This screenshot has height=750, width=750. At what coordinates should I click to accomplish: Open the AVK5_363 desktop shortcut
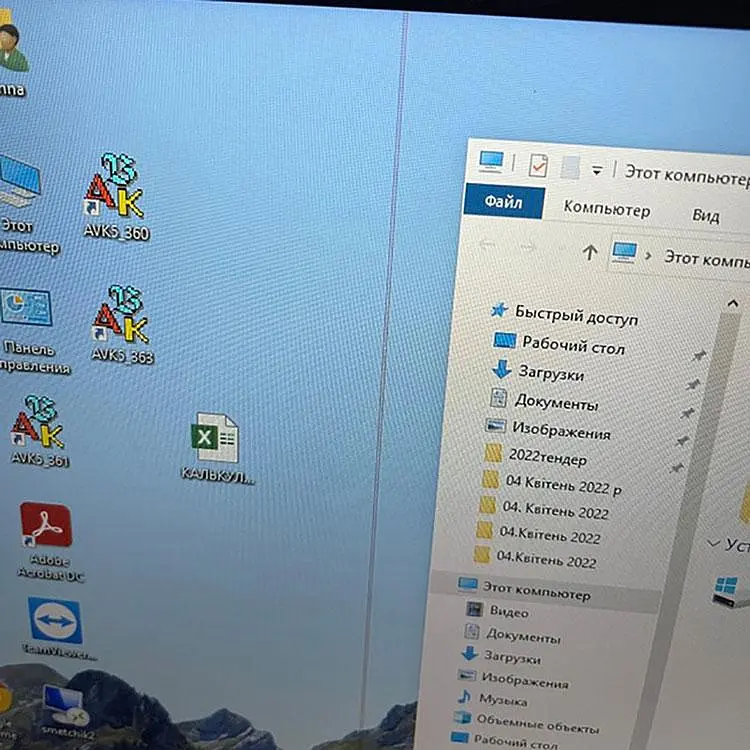(x=122, y=324)
